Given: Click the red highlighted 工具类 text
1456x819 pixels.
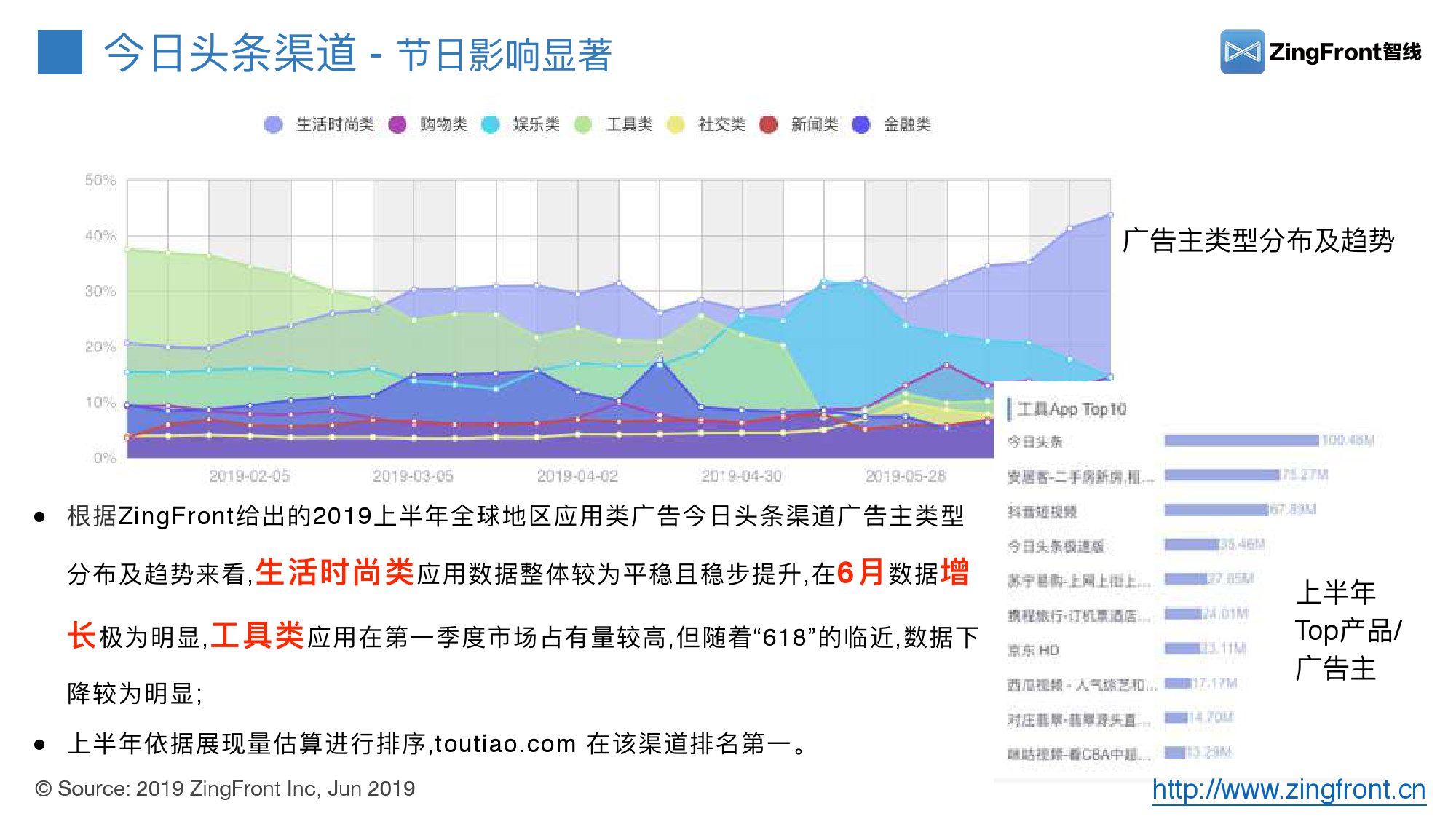Looking at the screenshot, I should [258, 636].
